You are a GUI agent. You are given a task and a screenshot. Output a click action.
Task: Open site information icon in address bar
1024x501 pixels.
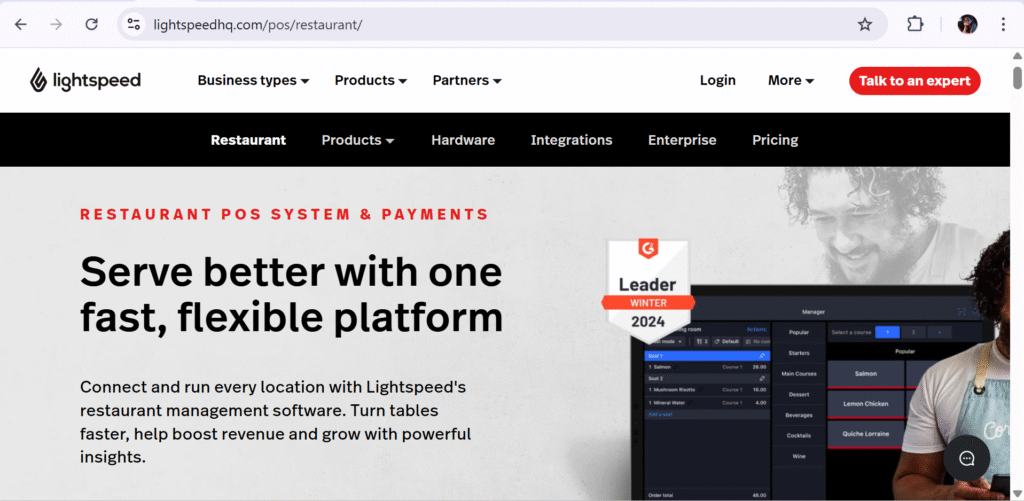(x=134, y=25)
